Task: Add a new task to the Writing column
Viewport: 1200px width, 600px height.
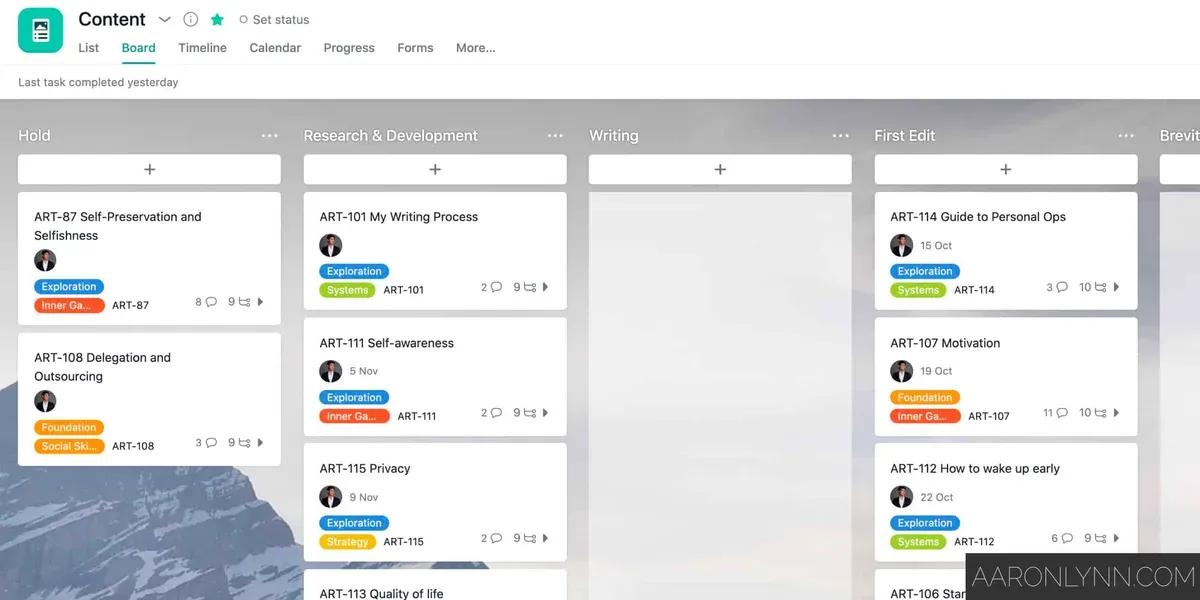Action: (x=719, y=168)
